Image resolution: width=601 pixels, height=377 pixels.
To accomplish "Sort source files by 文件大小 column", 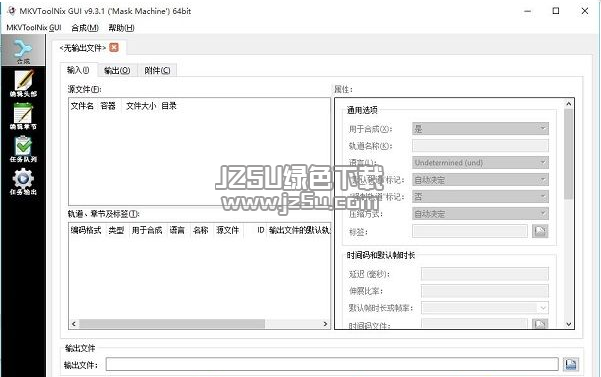I will point(141,106).
